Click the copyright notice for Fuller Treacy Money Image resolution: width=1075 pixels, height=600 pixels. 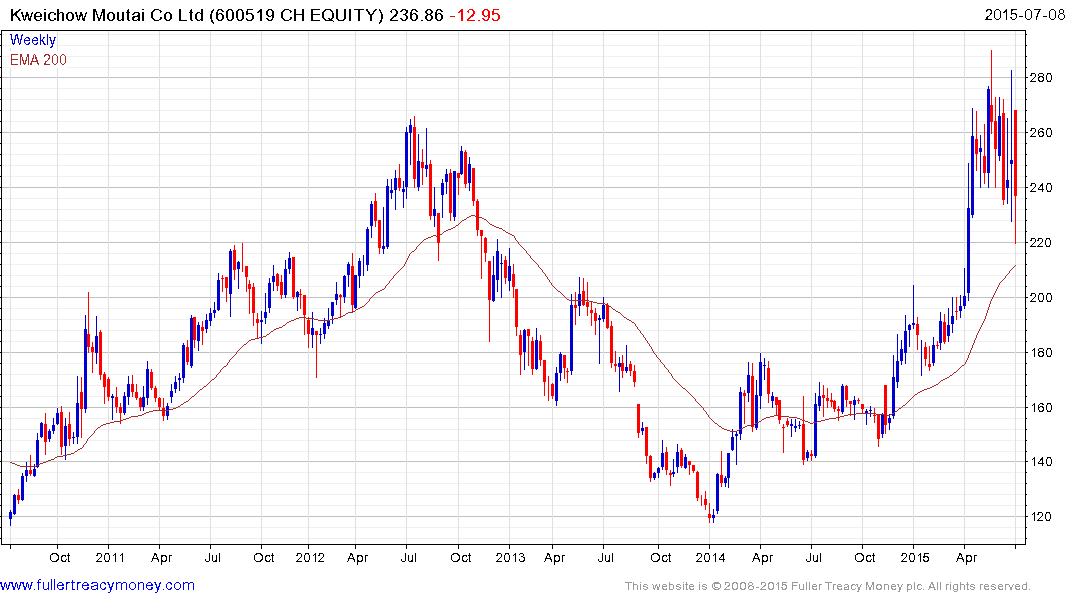828,586
